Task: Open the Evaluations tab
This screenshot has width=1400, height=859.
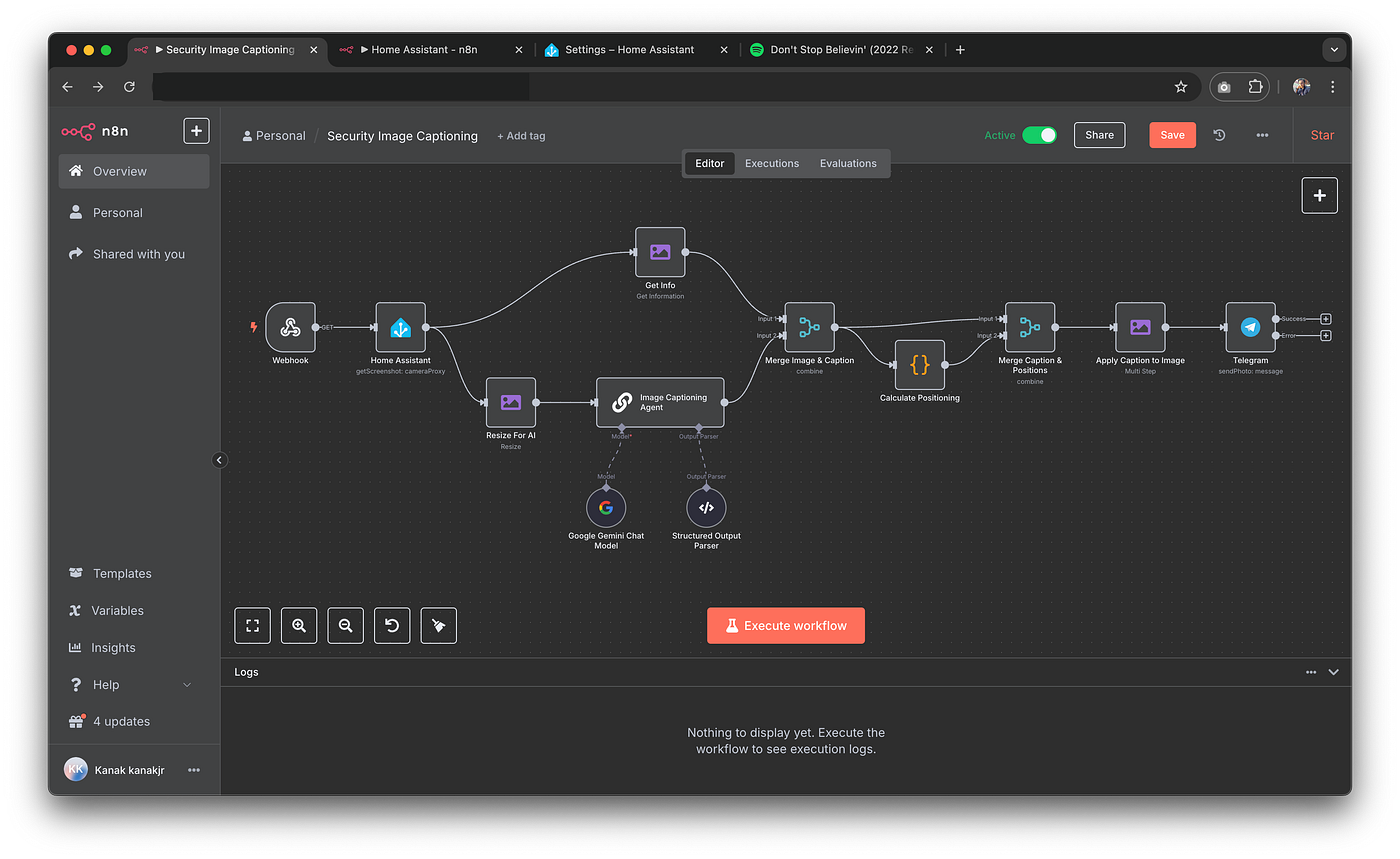Action: (847, 163)
